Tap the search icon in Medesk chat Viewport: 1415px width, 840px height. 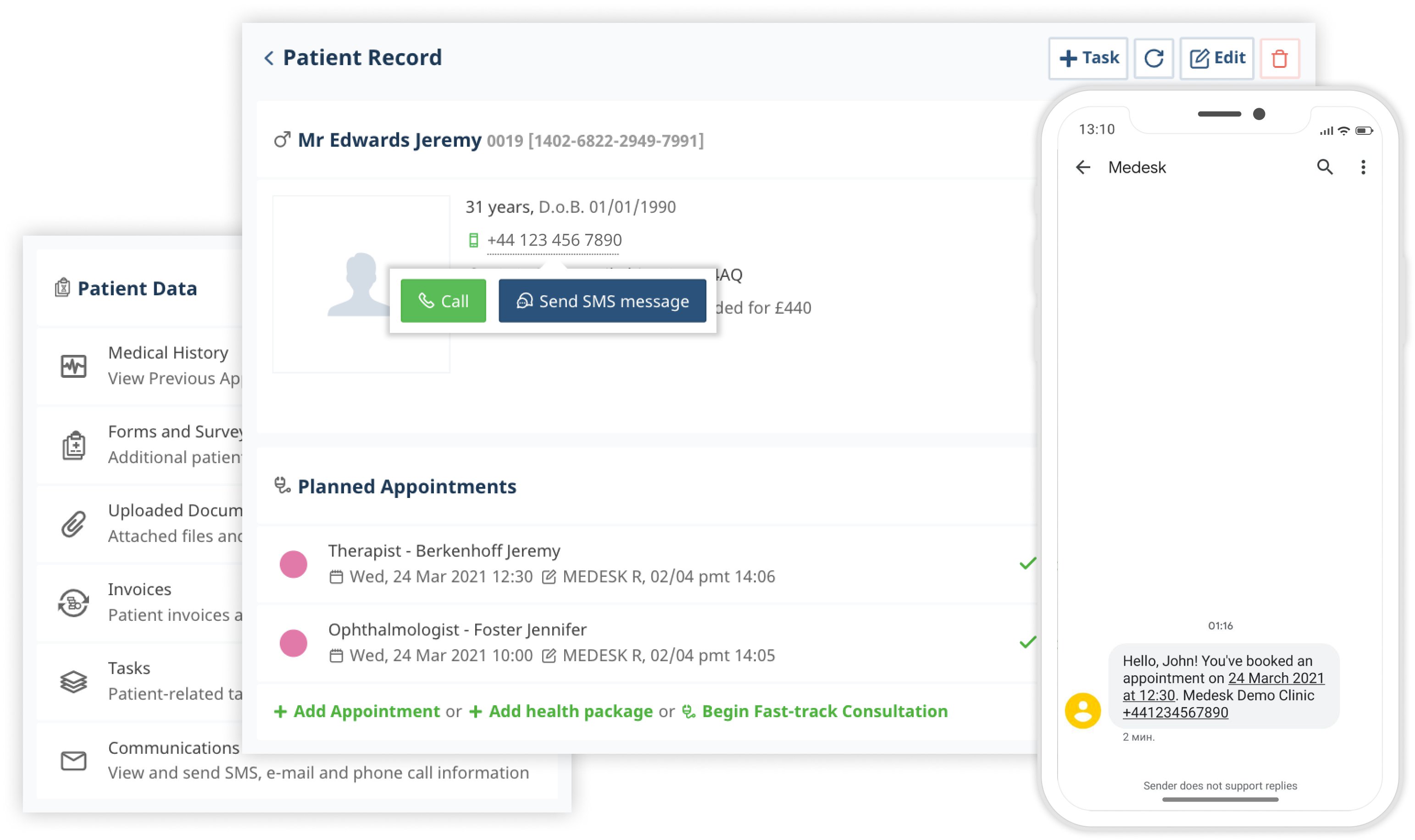(x=1324, y=167)
